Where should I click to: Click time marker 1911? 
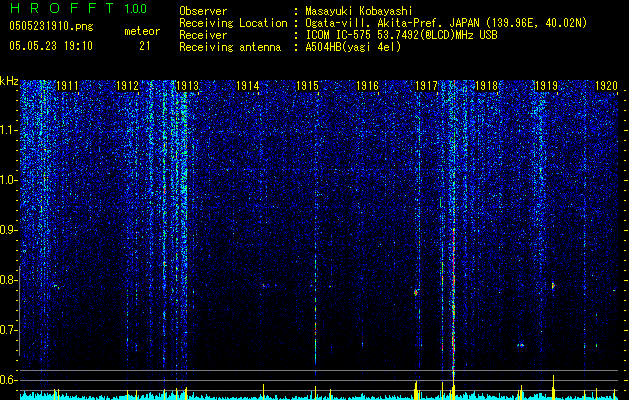point(67,86)
